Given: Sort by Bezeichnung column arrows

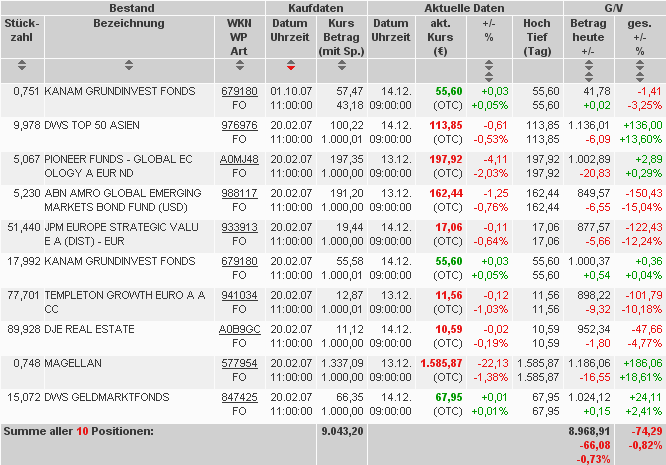Looking at the screenshot, I should 129,65.
